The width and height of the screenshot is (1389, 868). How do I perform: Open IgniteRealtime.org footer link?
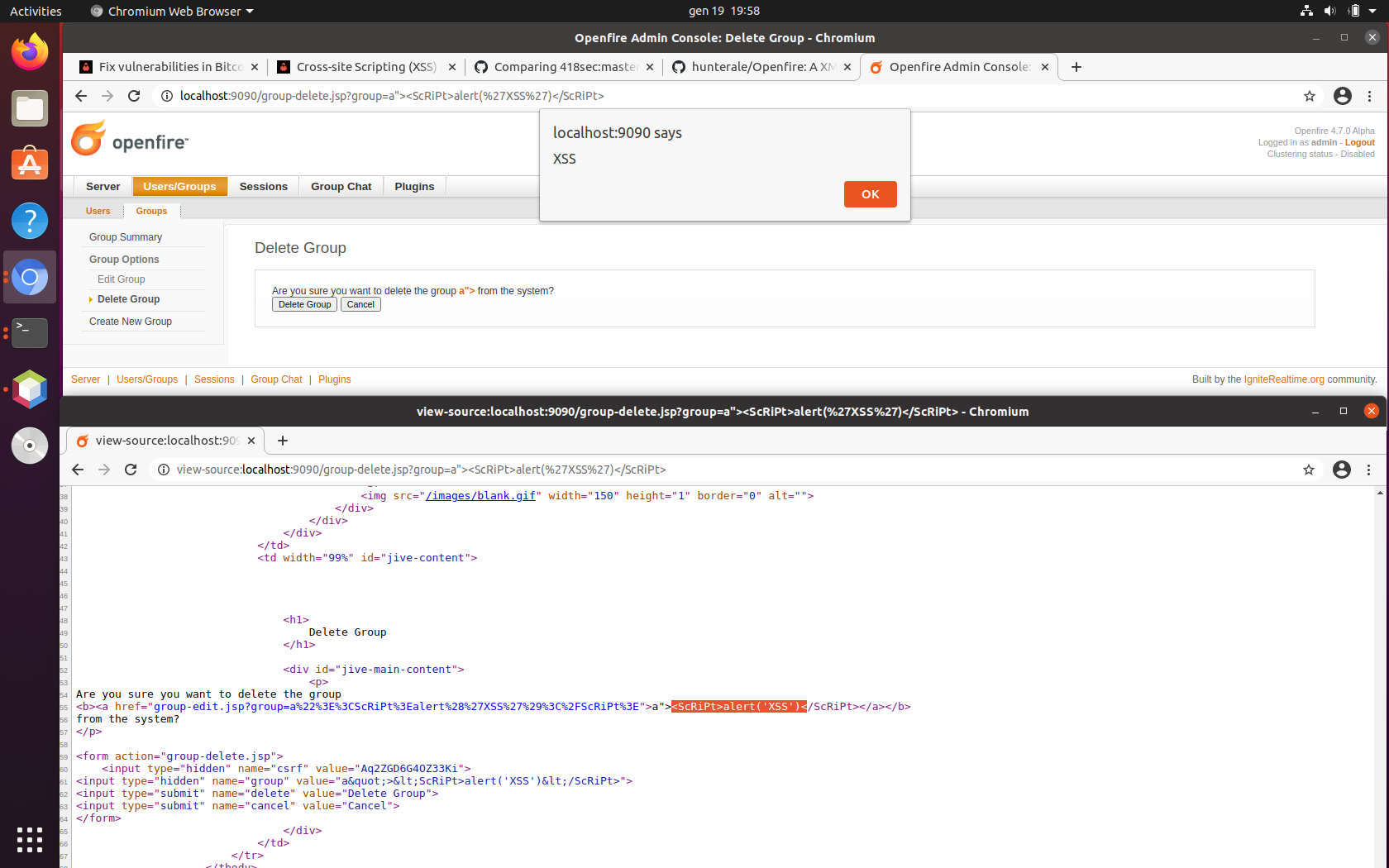click(1284, 379)
